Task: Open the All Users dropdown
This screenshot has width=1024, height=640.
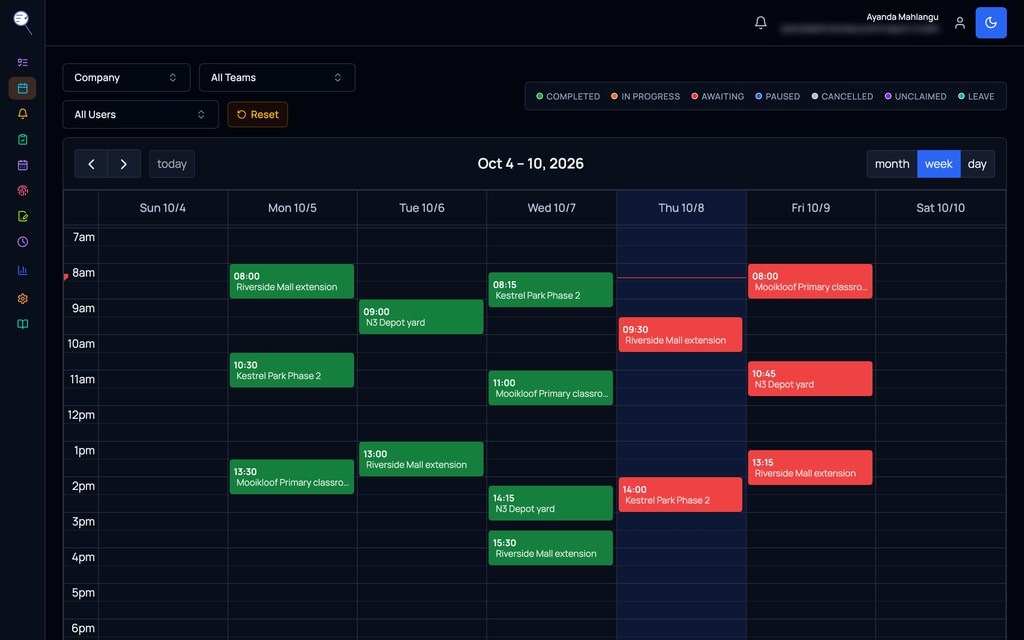Action: point(140,114)
